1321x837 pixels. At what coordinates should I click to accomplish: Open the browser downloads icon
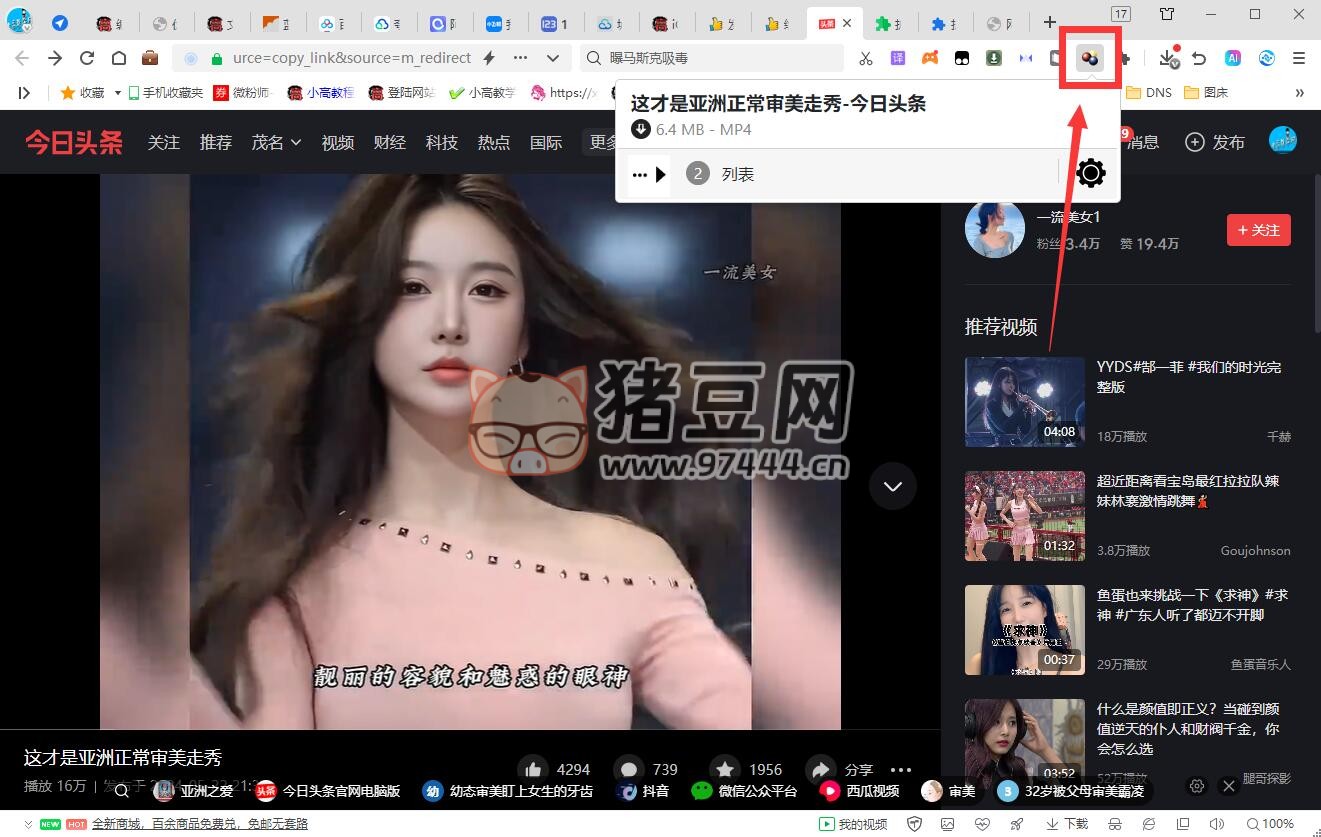pyautogui.click(x=1167, y=58)
